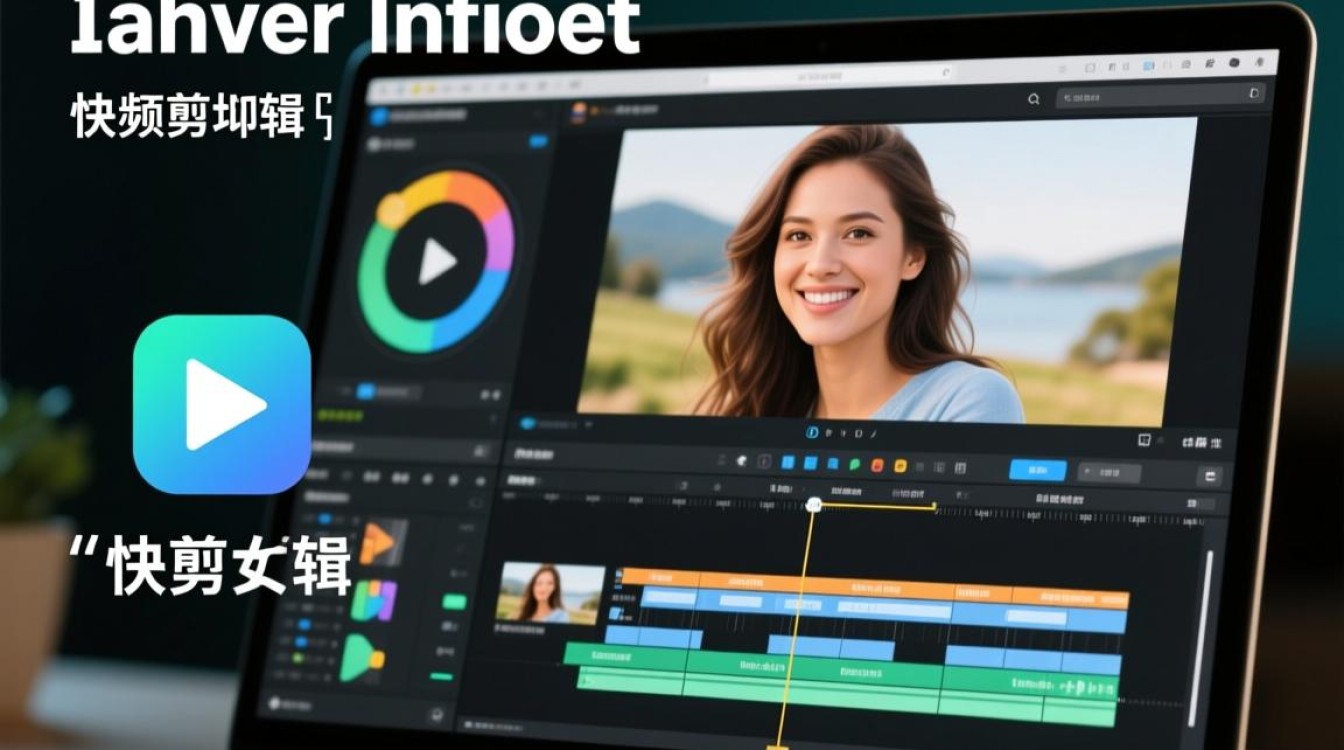
Task: Click the white playhead handle on the ruler
Action: (x=814, y=505)
